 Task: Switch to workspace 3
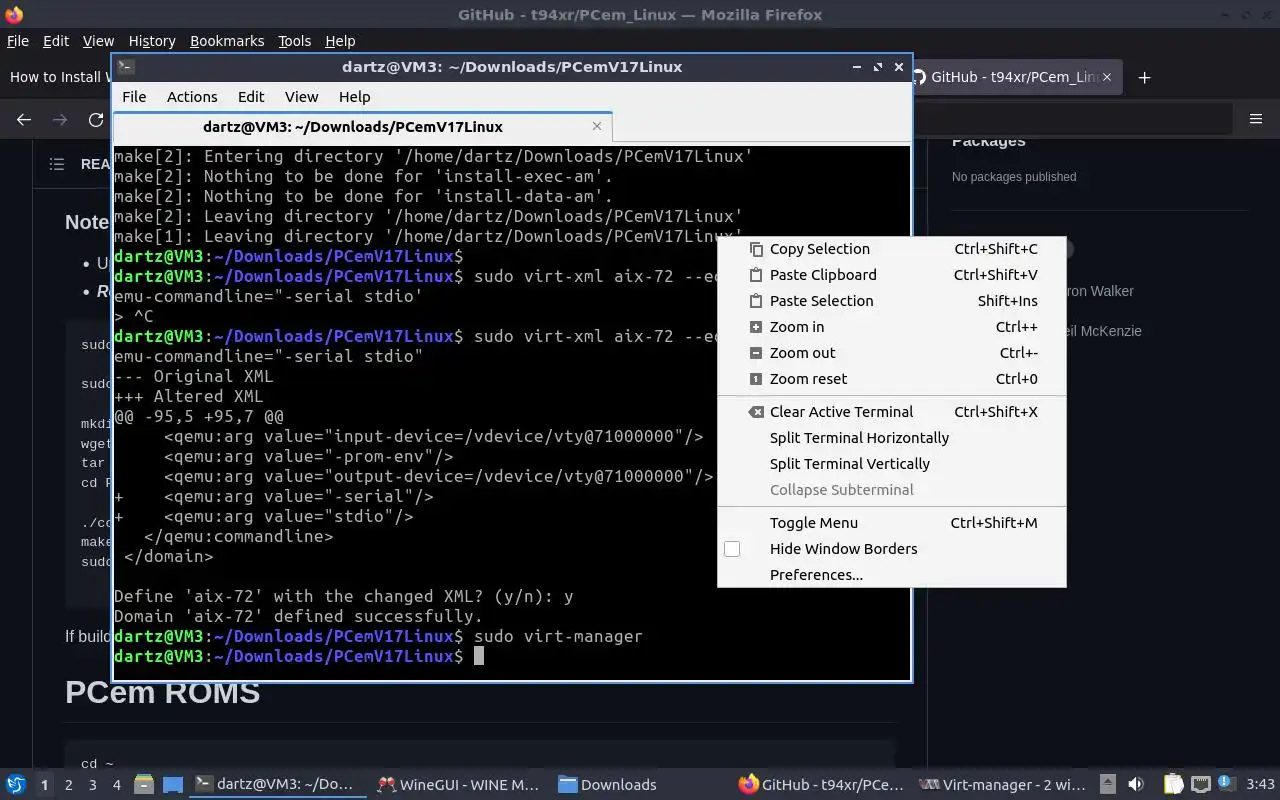click(x=92, y=785)
